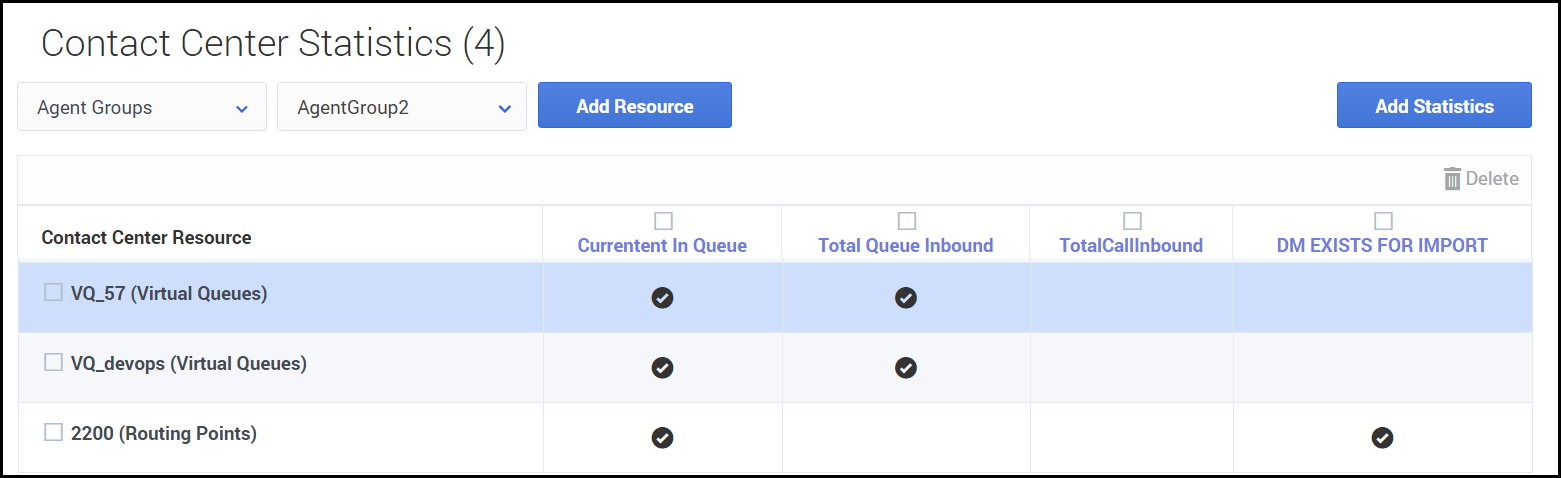Click the Delete trash icon
This screenshot has width=1561, height=478.
(x=1452, y=179)
